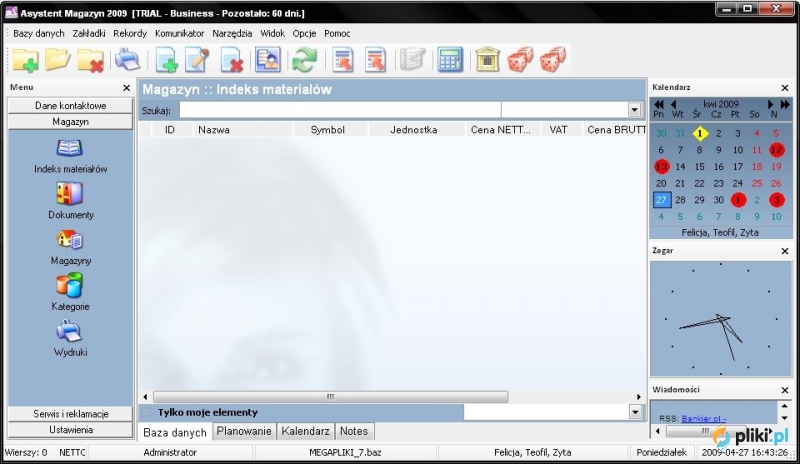Click the header checkbox column left of ID
800x464 pixels.
pyautogui.click(x=145, y=130)
